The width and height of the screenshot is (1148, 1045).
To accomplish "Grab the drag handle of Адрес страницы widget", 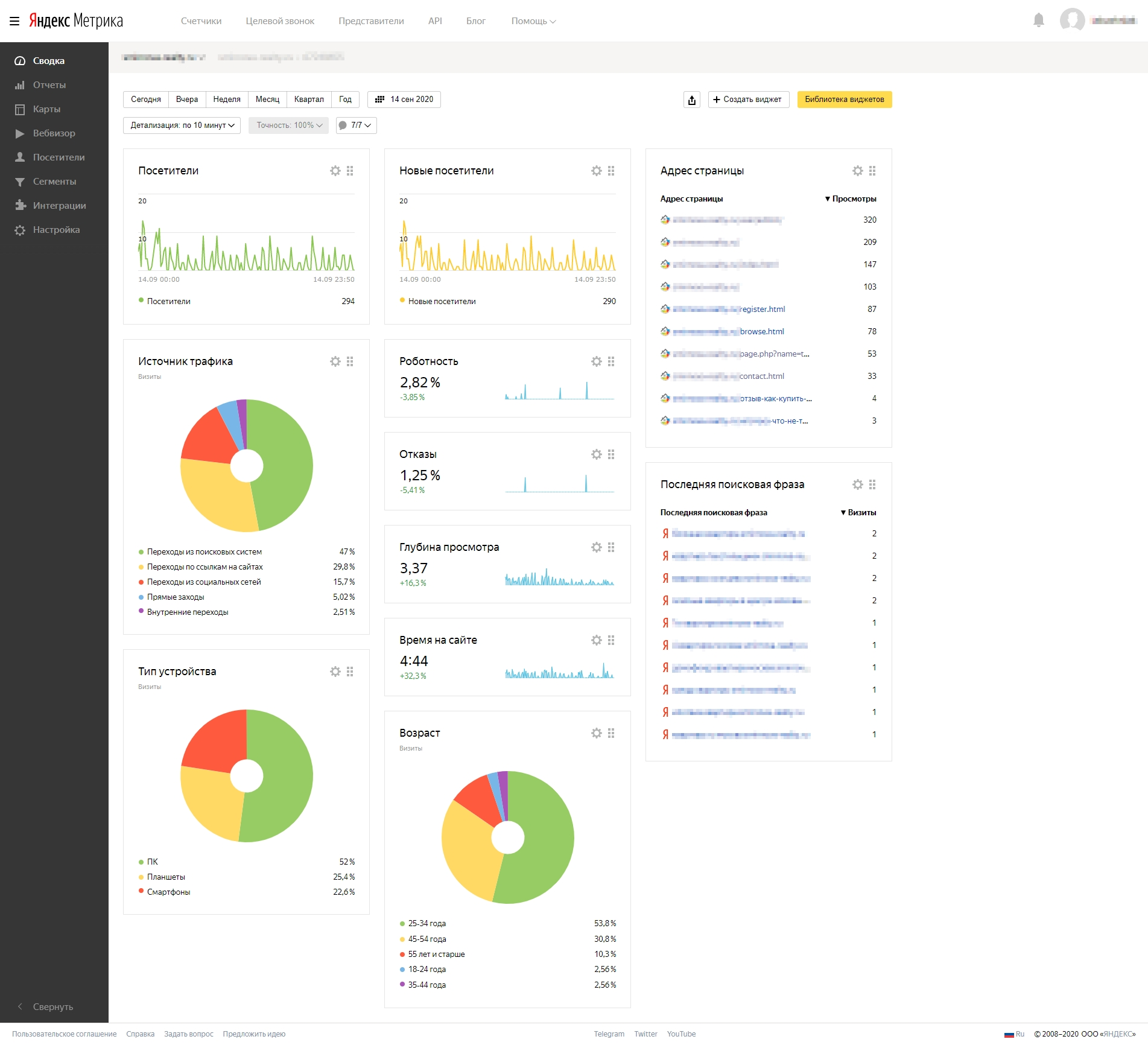I will [872, 171].
